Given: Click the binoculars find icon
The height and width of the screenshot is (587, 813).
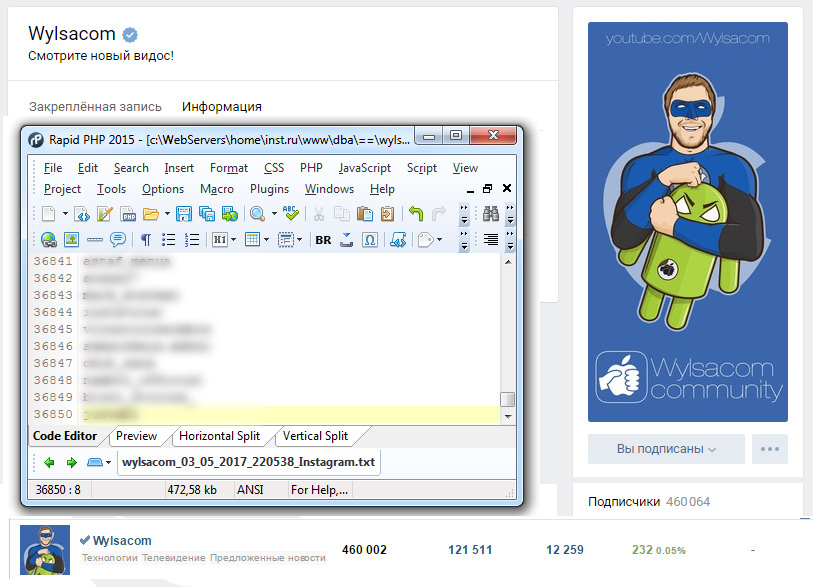Looking at the screenshot, I should click(491, 213).
